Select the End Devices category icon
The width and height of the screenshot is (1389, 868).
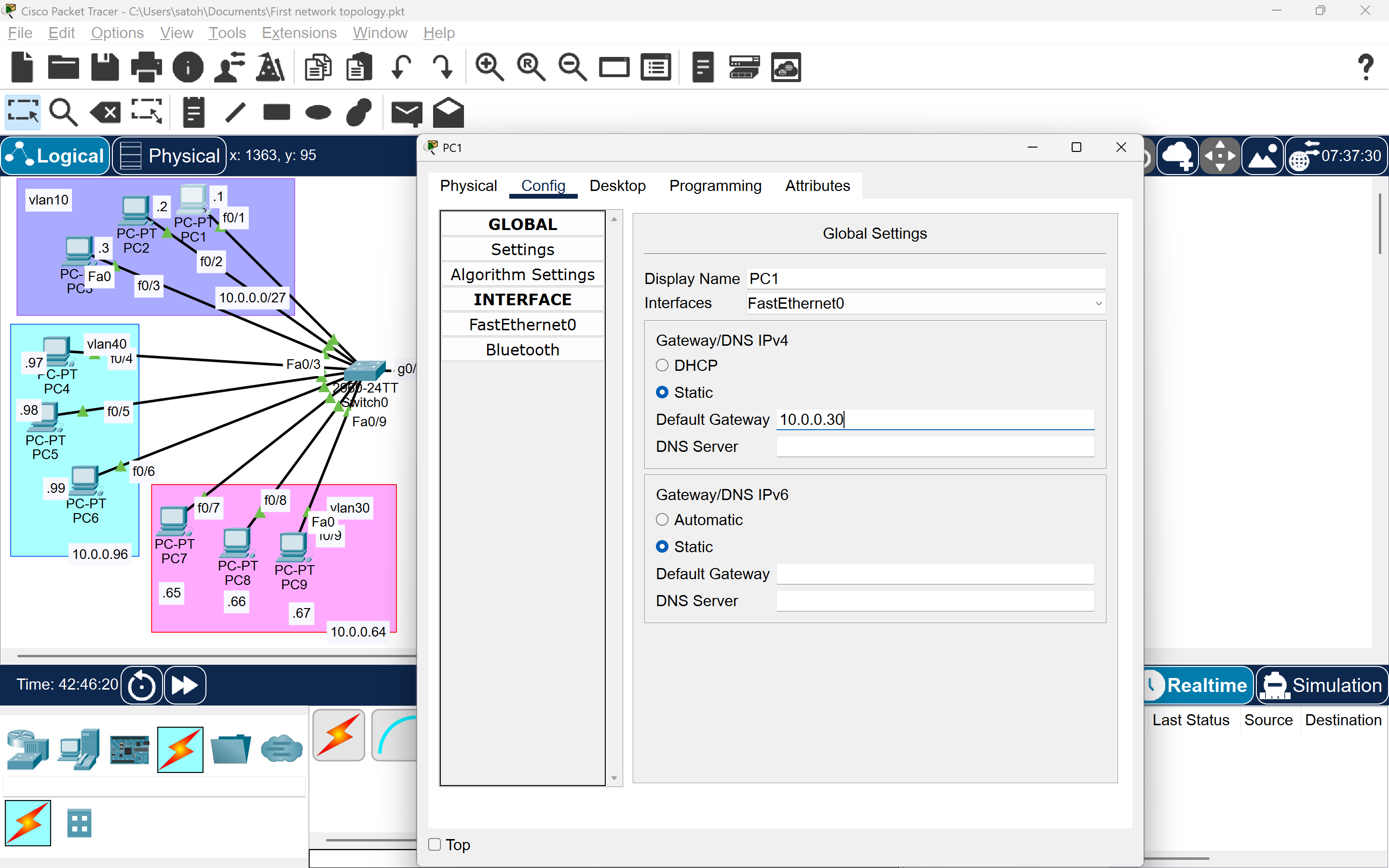[79, 749]
